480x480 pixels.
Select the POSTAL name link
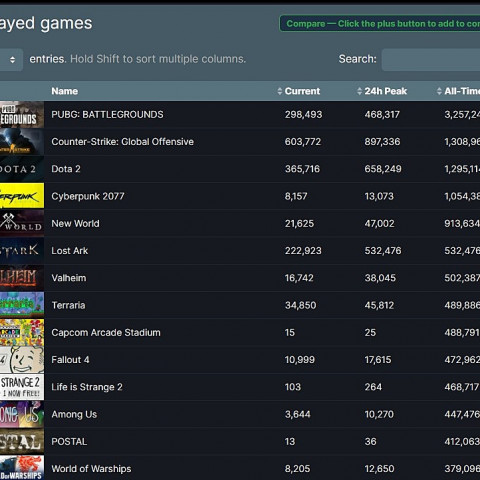(69, 442)
